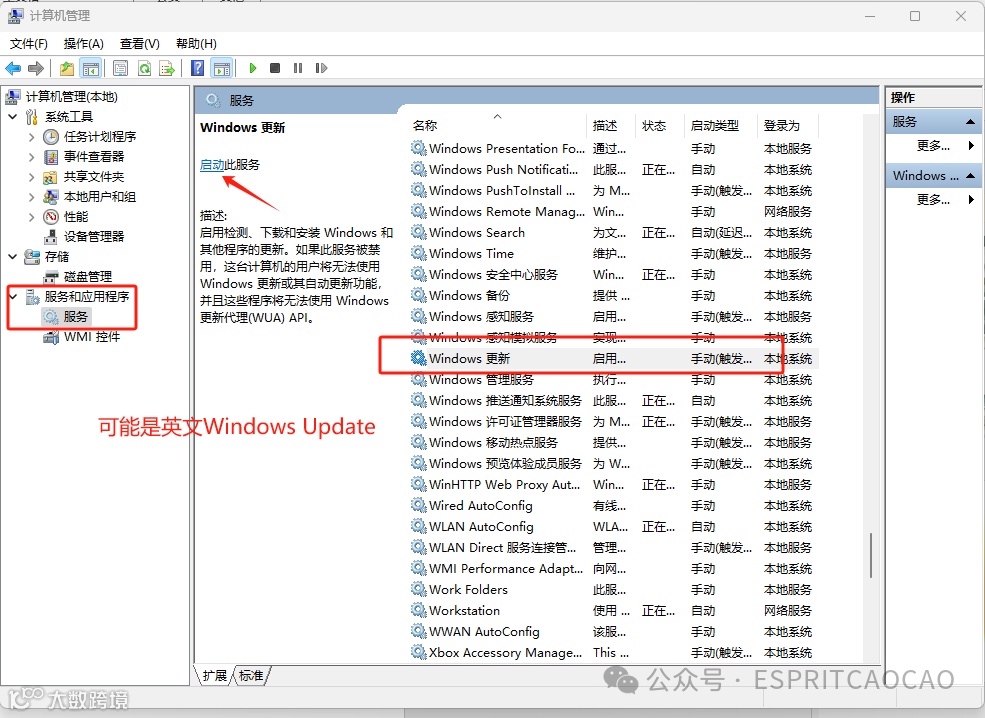Sort by the 描述 column header

[611, 126]
